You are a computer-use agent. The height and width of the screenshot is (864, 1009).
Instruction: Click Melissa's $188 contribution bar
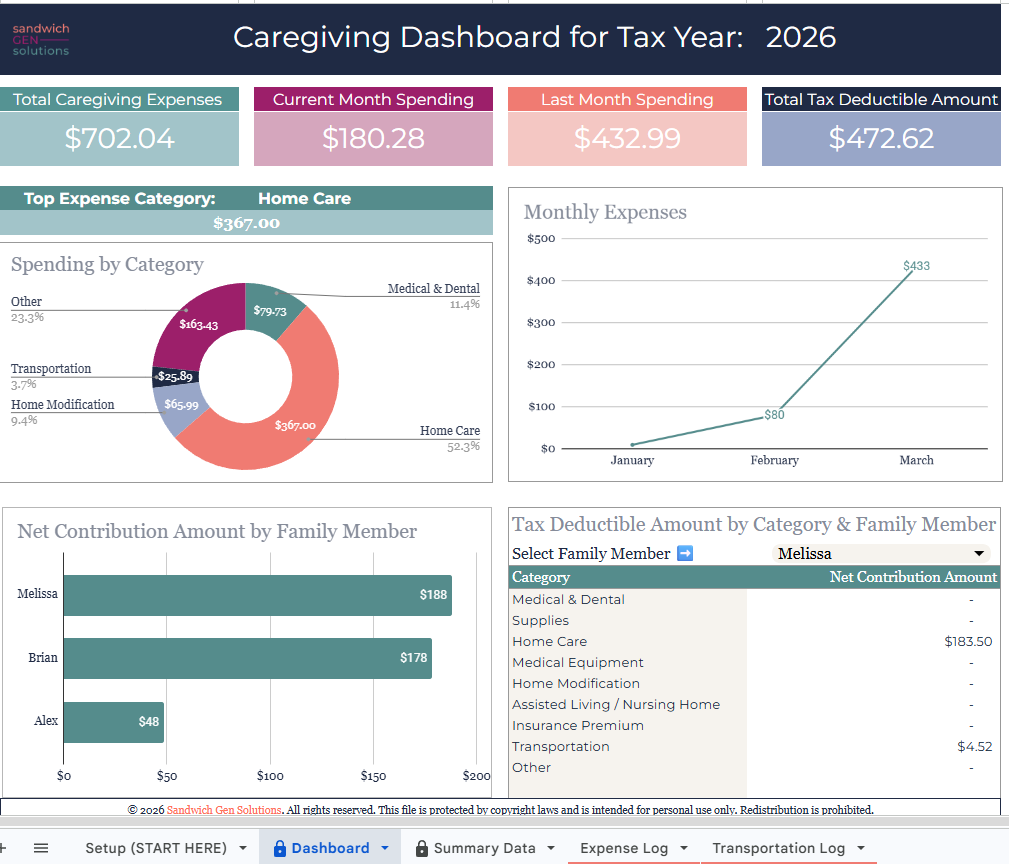(257, 595)
